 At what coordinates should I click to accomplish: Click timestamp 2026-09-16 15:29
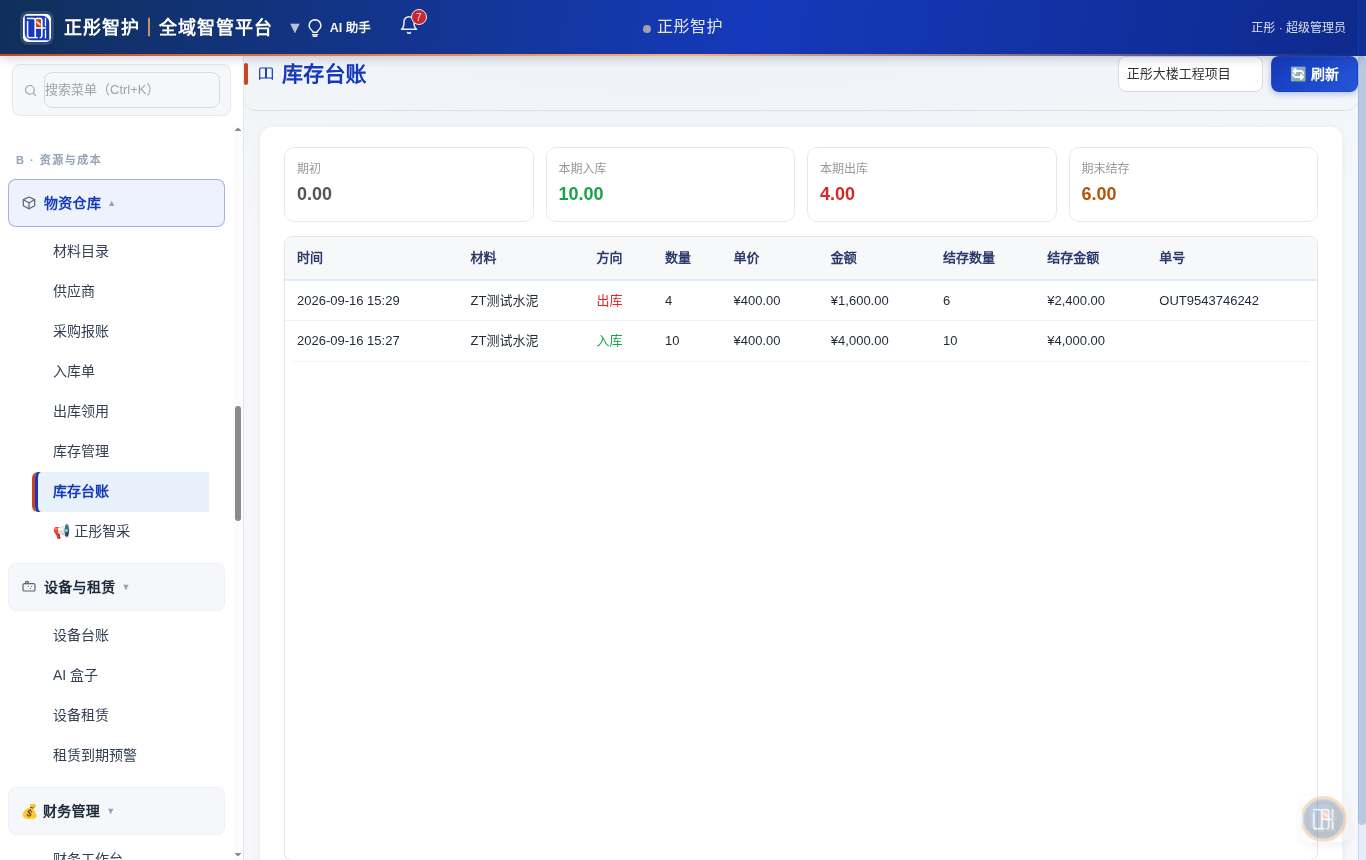[348, 300]
